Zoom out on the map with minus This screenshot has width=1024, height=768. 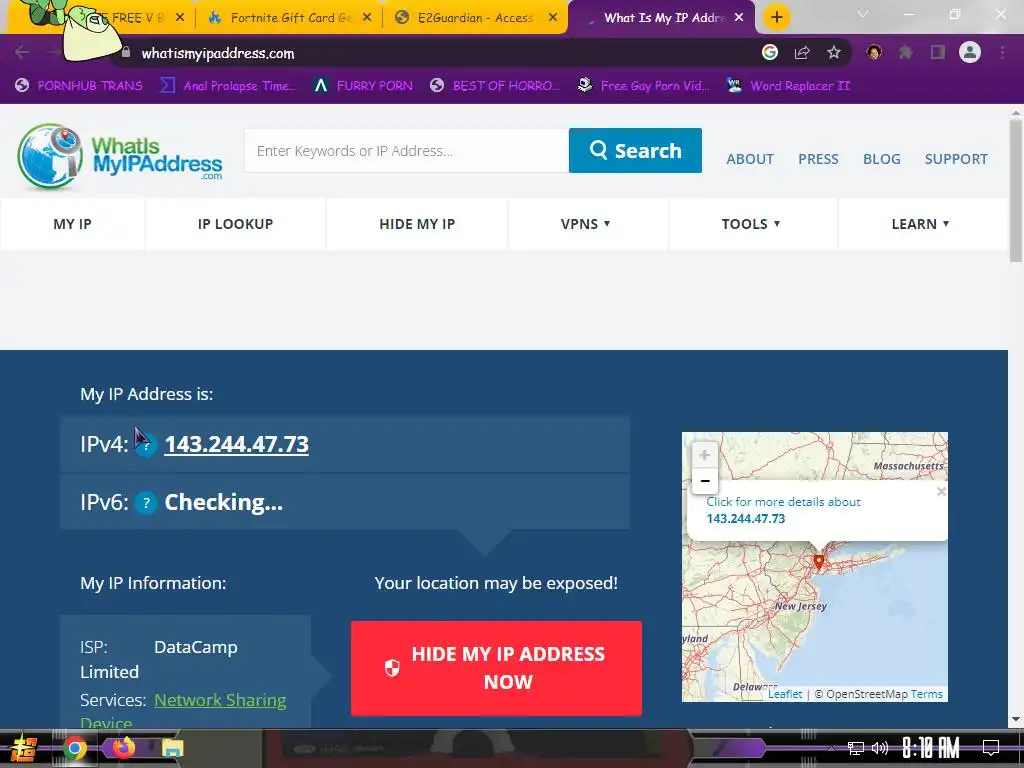click(x=704, y=481)
